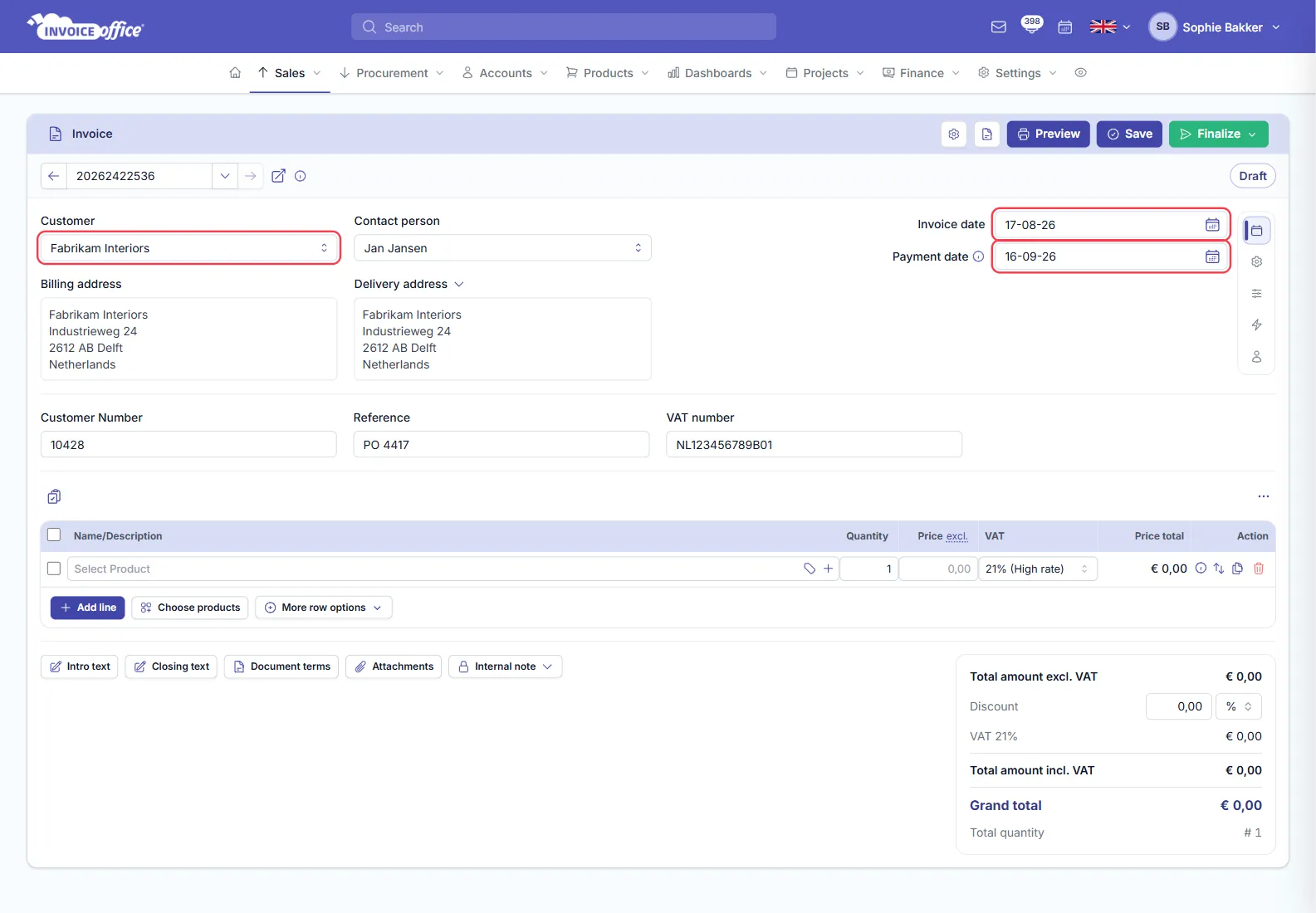The height and width of the screenshot is (913, 1316).
Task: Click info icon beside Payment date label
Action: tap(978, 256)
